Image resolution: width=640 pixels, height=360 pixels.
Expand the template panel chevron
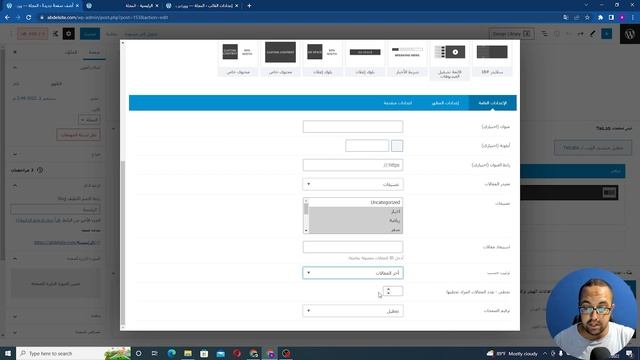click(15, 155)
